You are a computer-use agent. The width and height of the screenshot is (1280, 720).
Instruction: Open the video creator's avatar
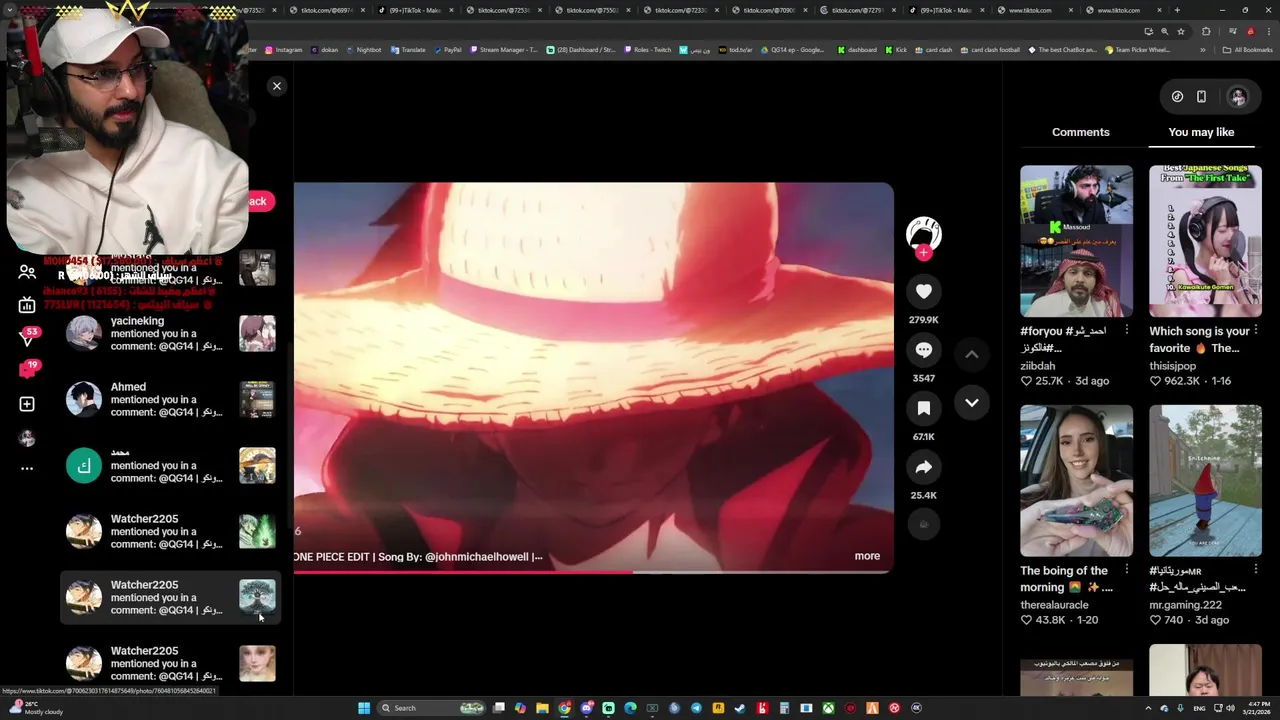tap(923, 233)
